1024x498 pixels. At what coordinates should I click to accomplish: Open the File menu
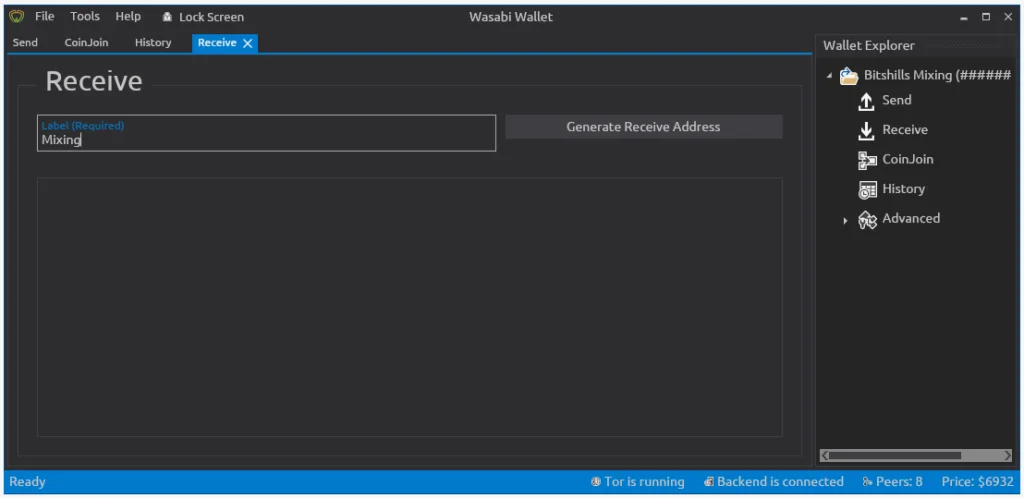45,17
